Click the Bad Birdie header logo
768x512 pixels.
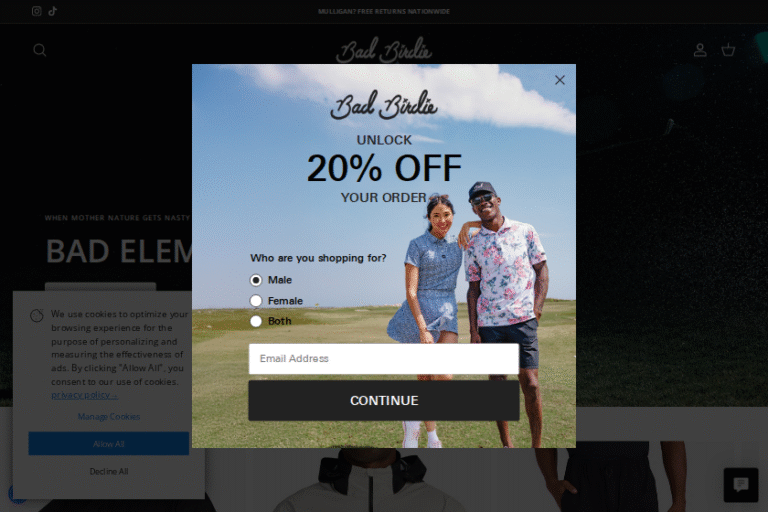point(384,50)
